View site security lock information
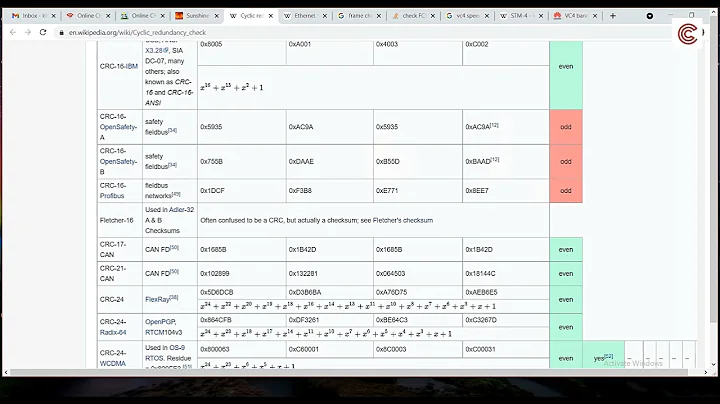 click(x=62, y=33)
